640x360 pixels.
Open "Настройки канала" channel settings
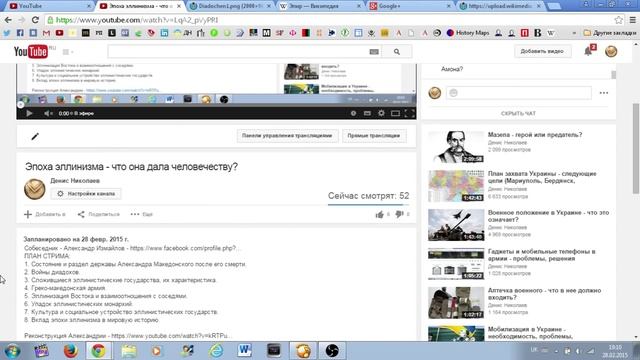pyautogui.click(x=86, y=193)
